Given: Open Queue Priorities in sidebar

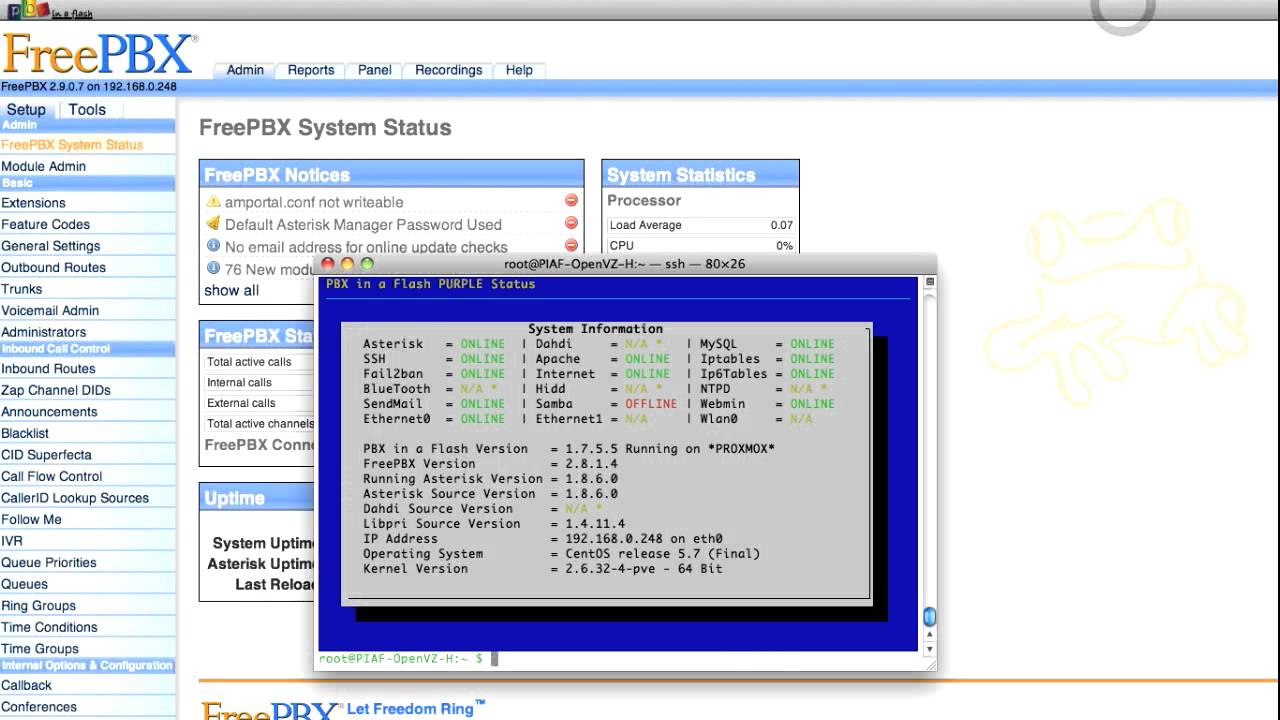Looking at the screenshot, I should coord(49,562).
